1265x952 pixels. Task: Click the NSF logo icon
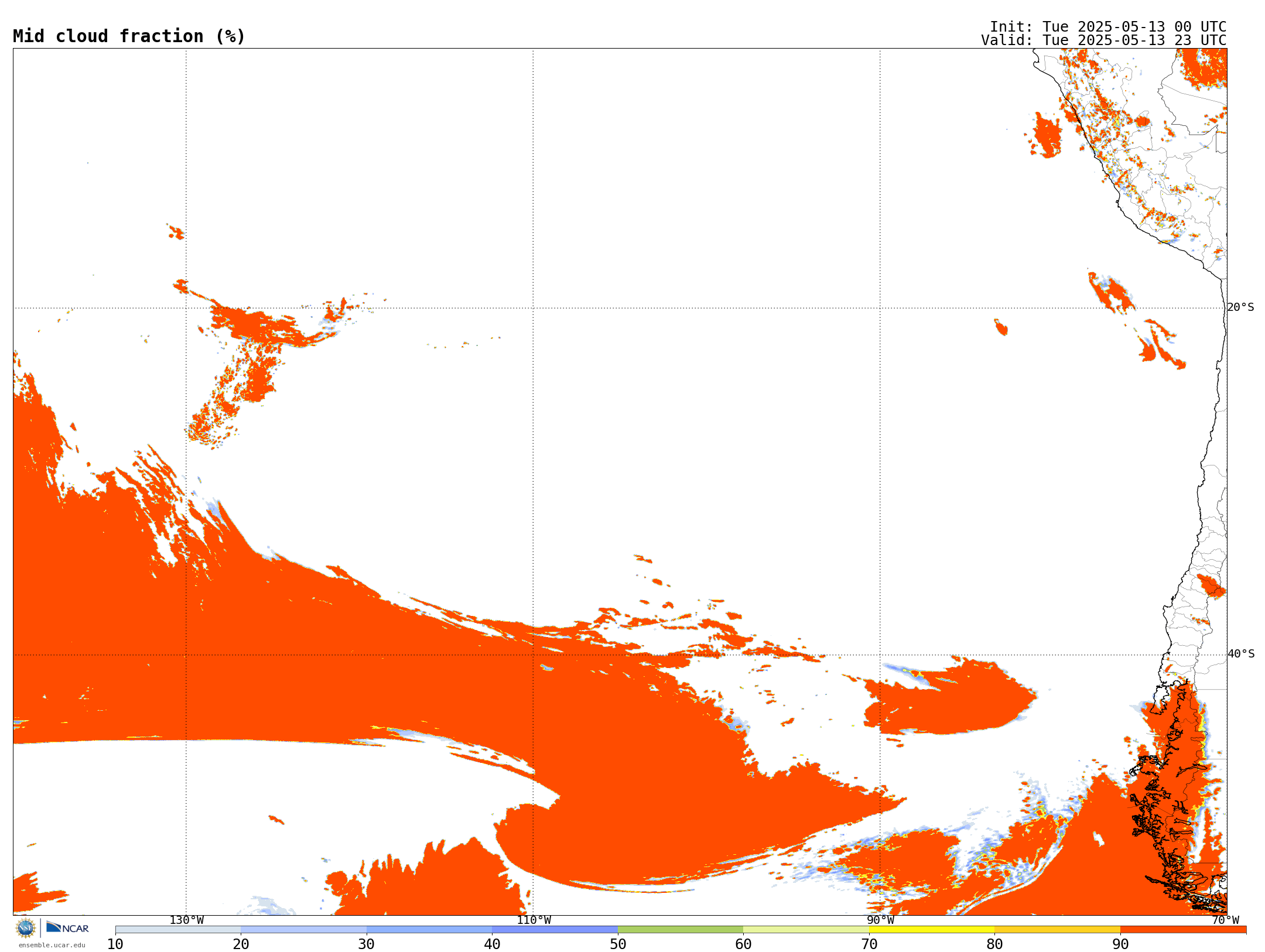click(x=26, y=928)
